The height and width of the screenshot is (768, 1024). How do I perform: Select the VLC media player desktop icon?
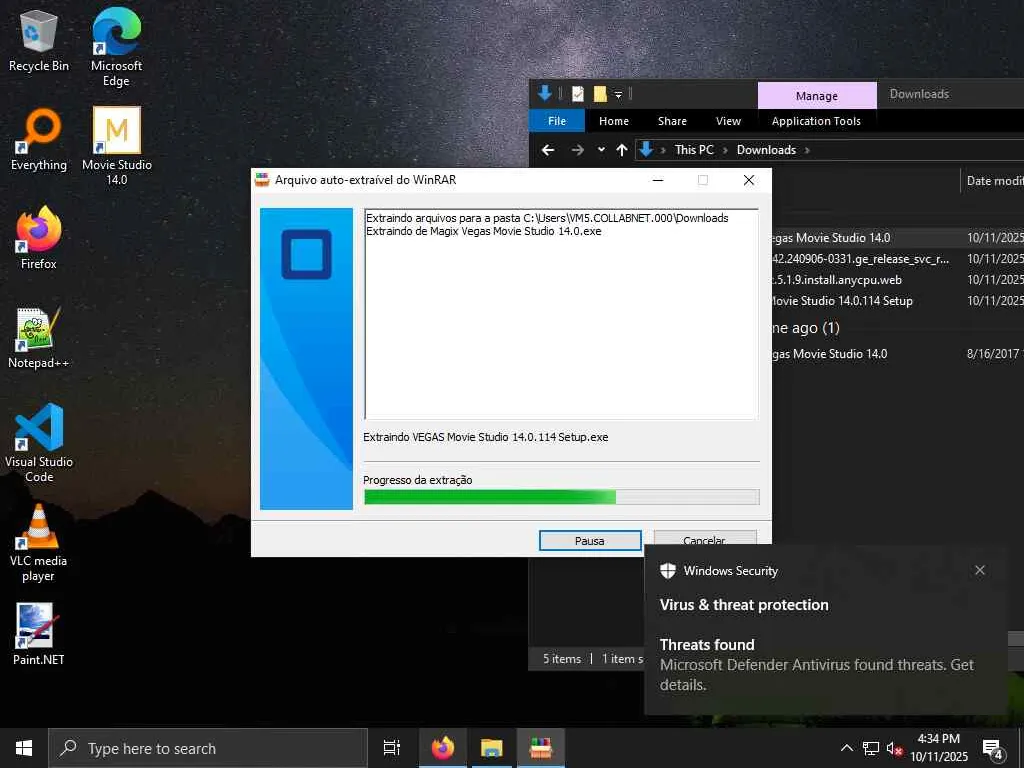tap(39, 543)
